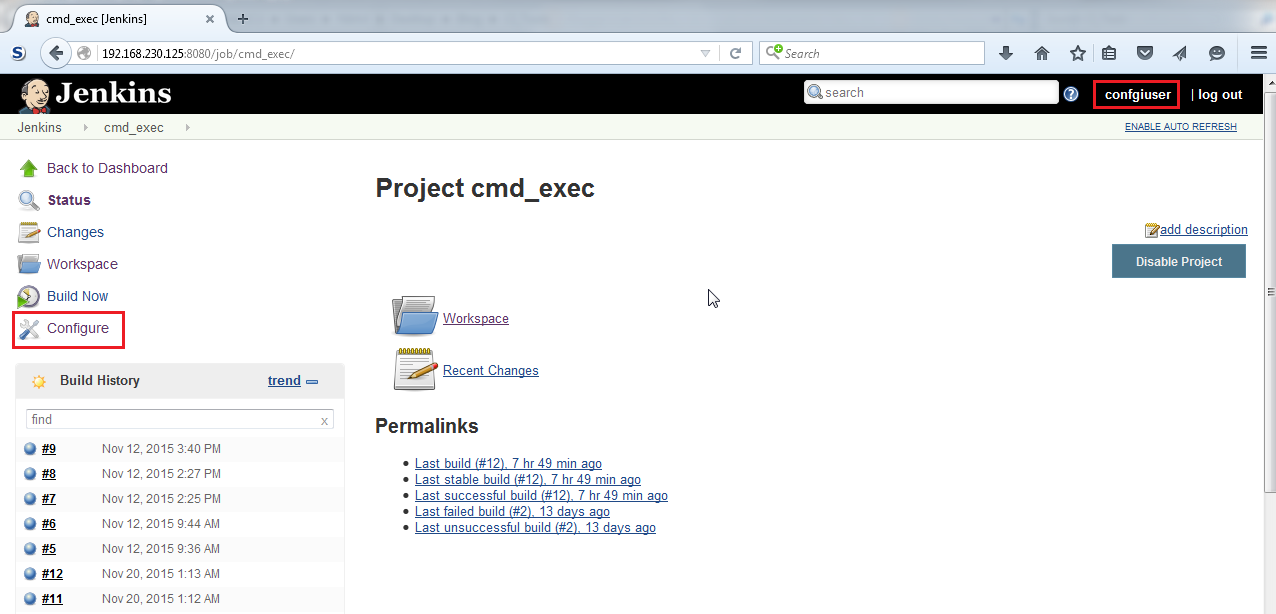Open the trend link in Build History
The image size is (1276, 614).
click(x=282, y=380)
